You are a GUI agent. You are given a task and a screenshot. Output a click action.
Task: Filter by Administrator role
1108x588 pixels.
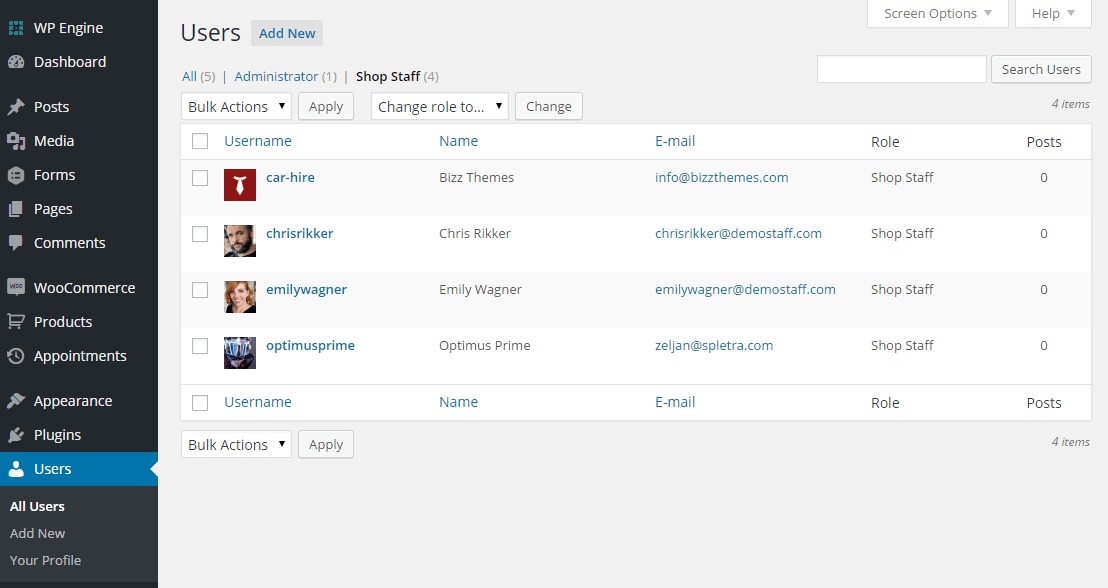coord(276,76)
